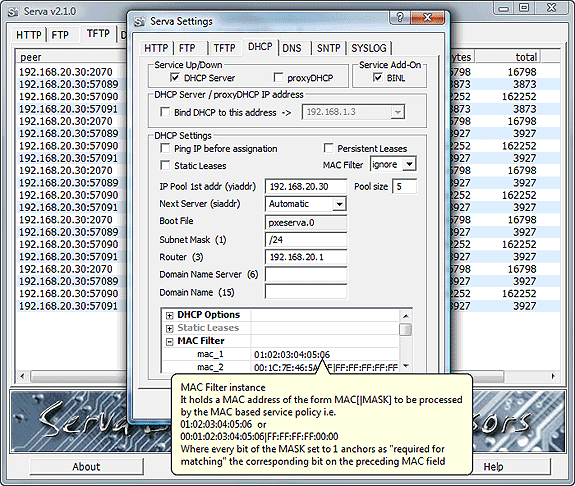Expand the Static Leases plus icon
Viewport: 575px width, 486px height.
(169, 328)
